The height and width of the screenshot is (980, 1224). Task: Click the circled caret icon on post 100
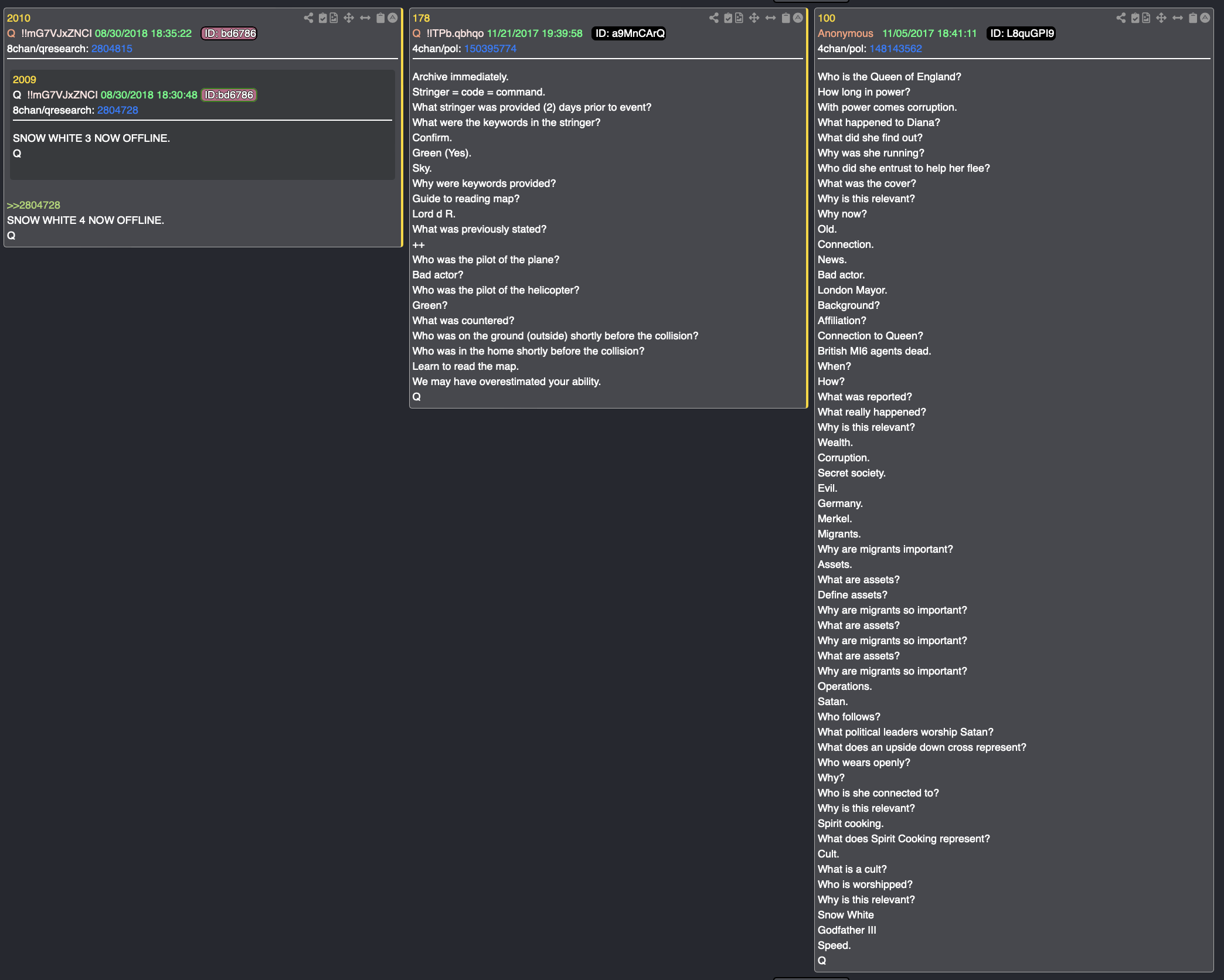tap(1205, 18)
